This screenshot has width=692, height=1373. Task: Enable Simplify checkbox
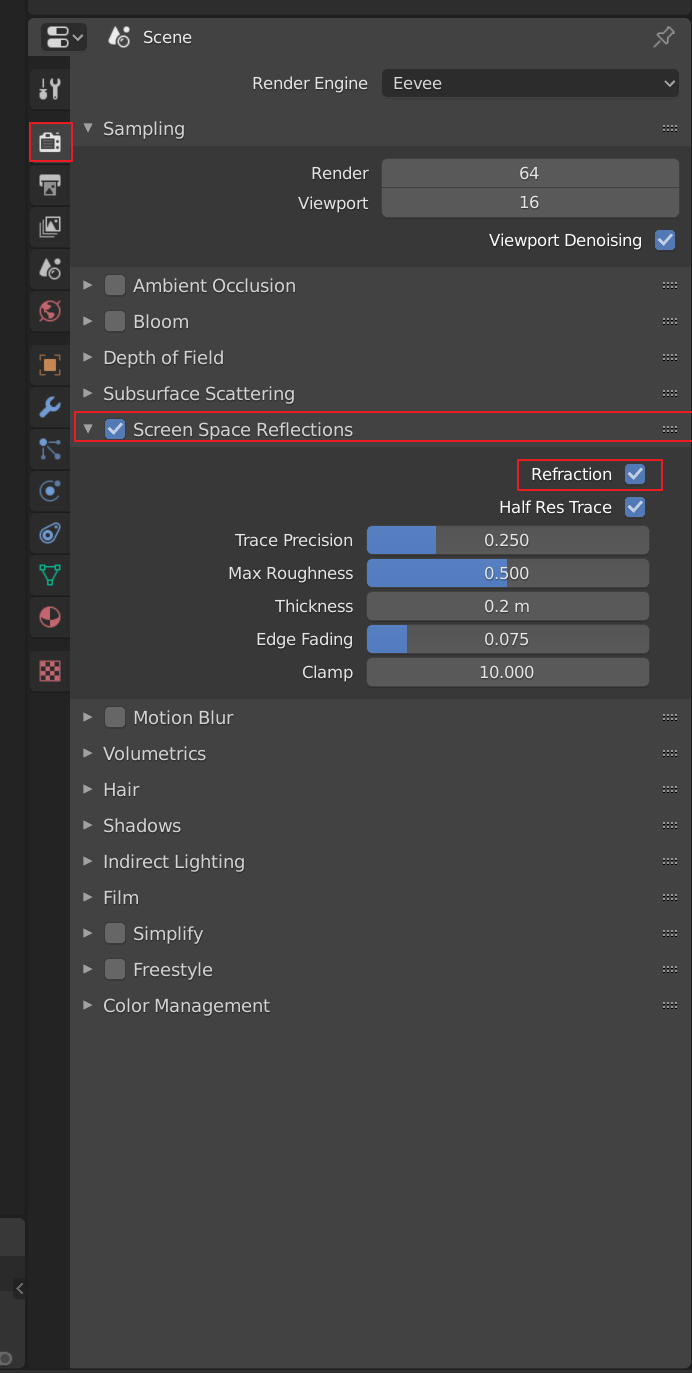(115, 934)
